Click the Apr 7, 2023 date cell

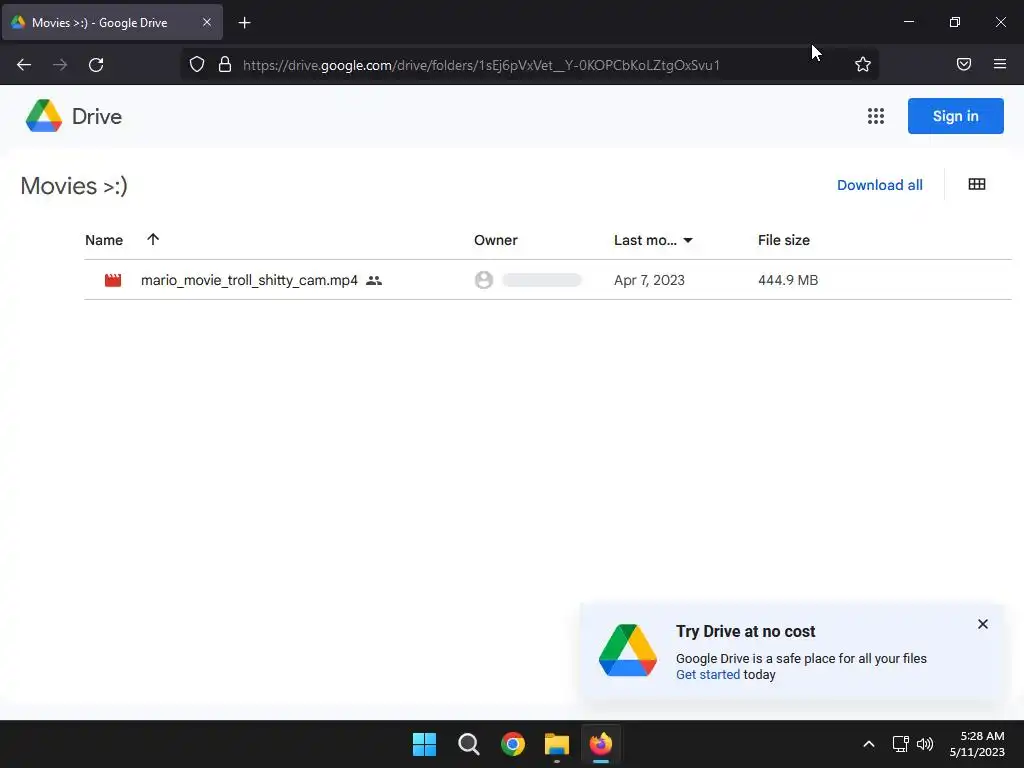pos(649,280)
